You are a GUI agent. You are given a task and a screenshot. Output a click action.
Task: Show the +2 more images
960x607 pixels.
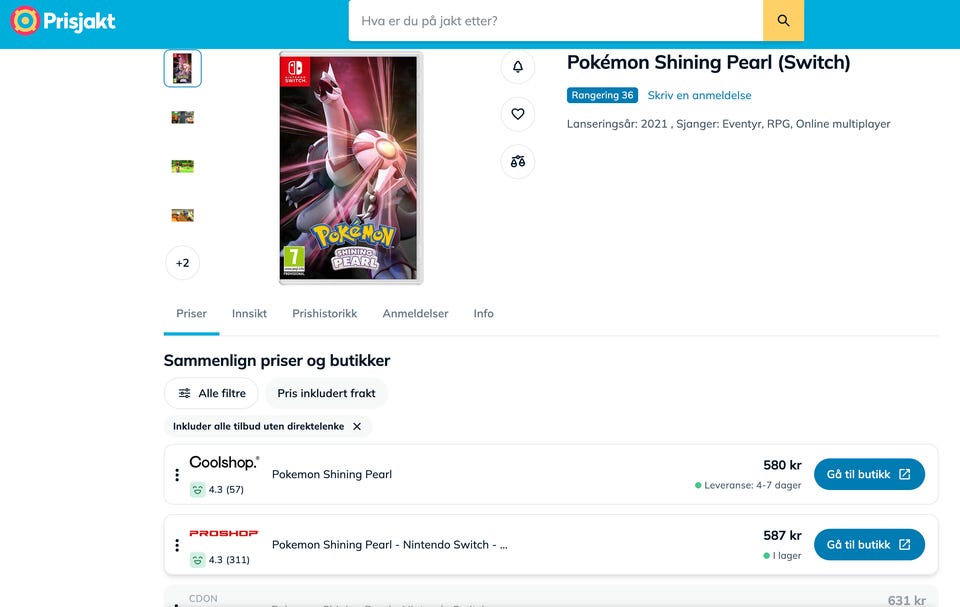(182, 263)
